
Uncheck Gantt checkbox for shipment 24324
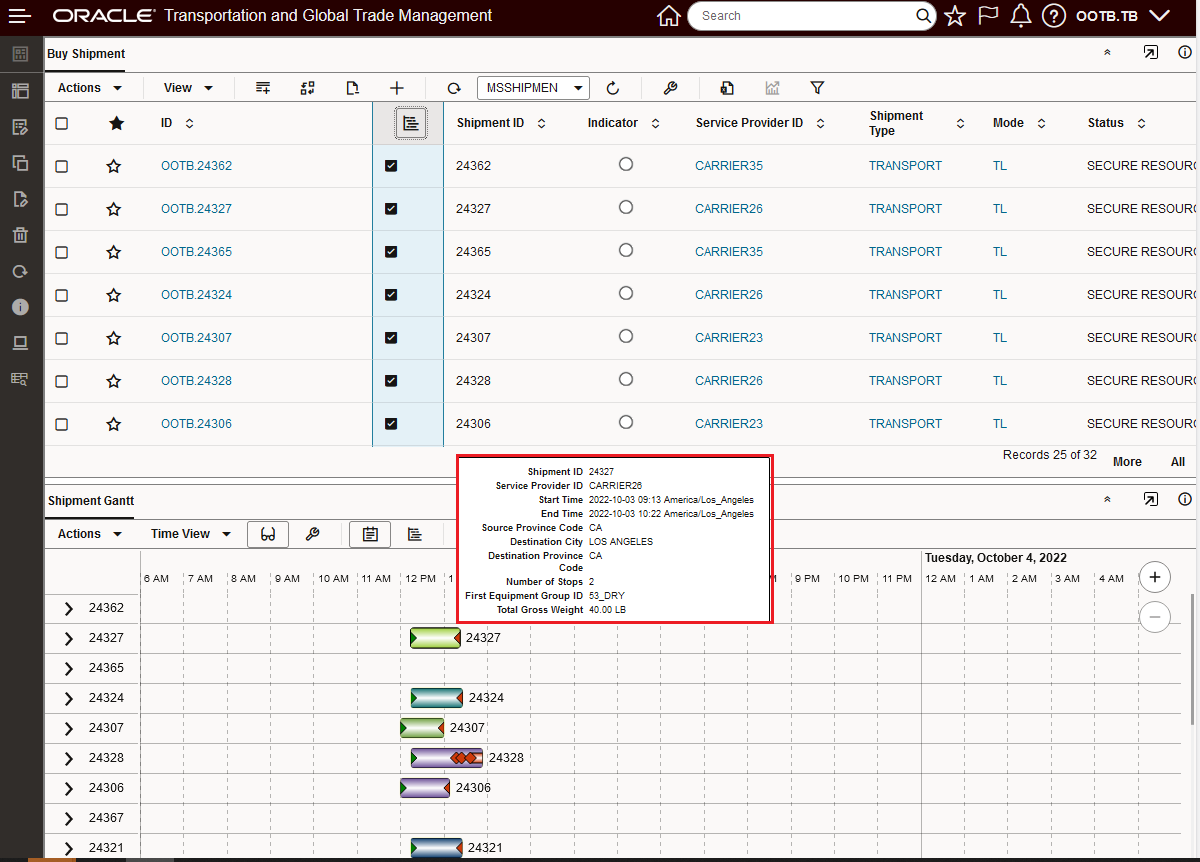tap(391, 295)
